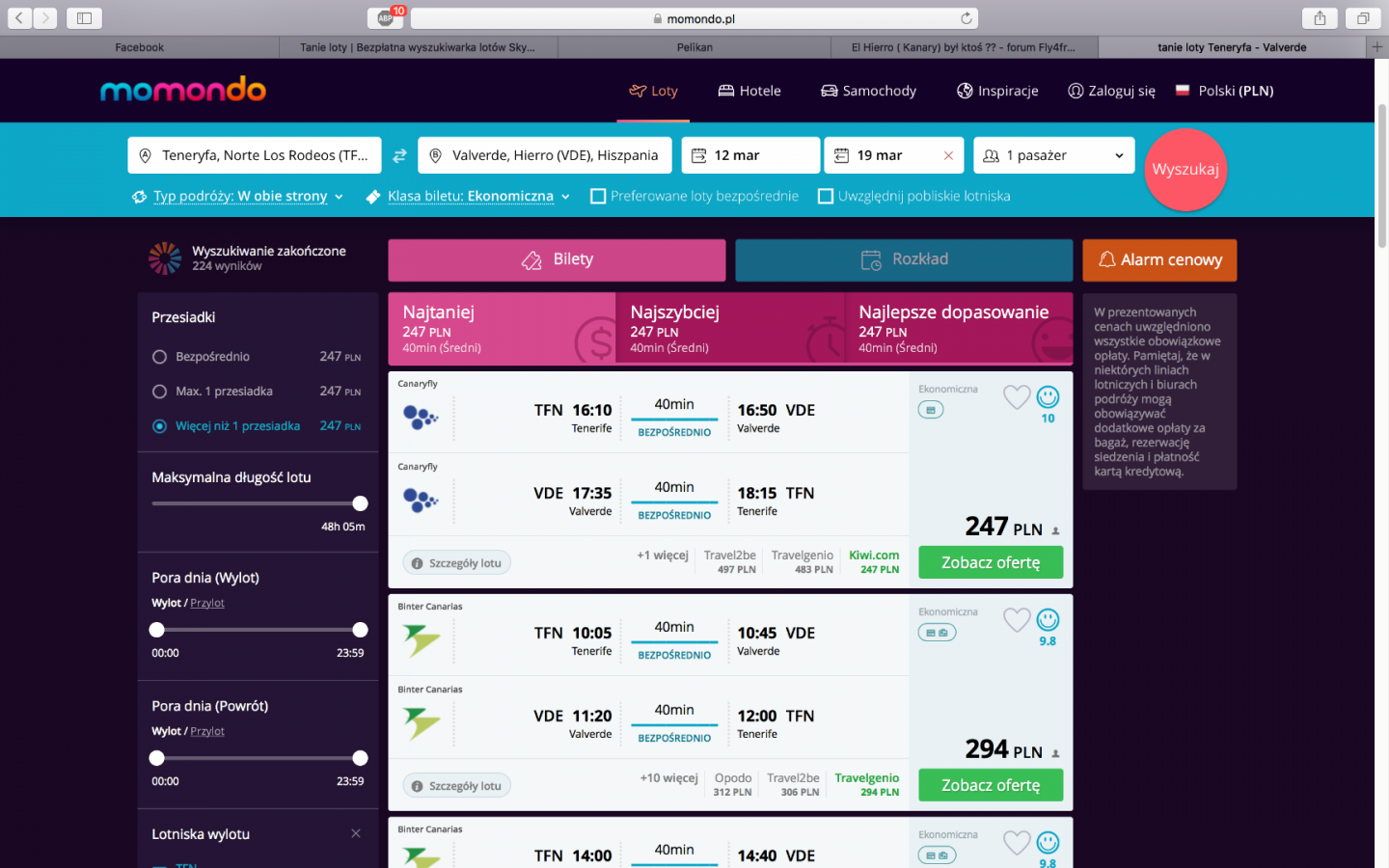
Task: Click the destination field Valverde, Hierro
Action: click(545, 155)
